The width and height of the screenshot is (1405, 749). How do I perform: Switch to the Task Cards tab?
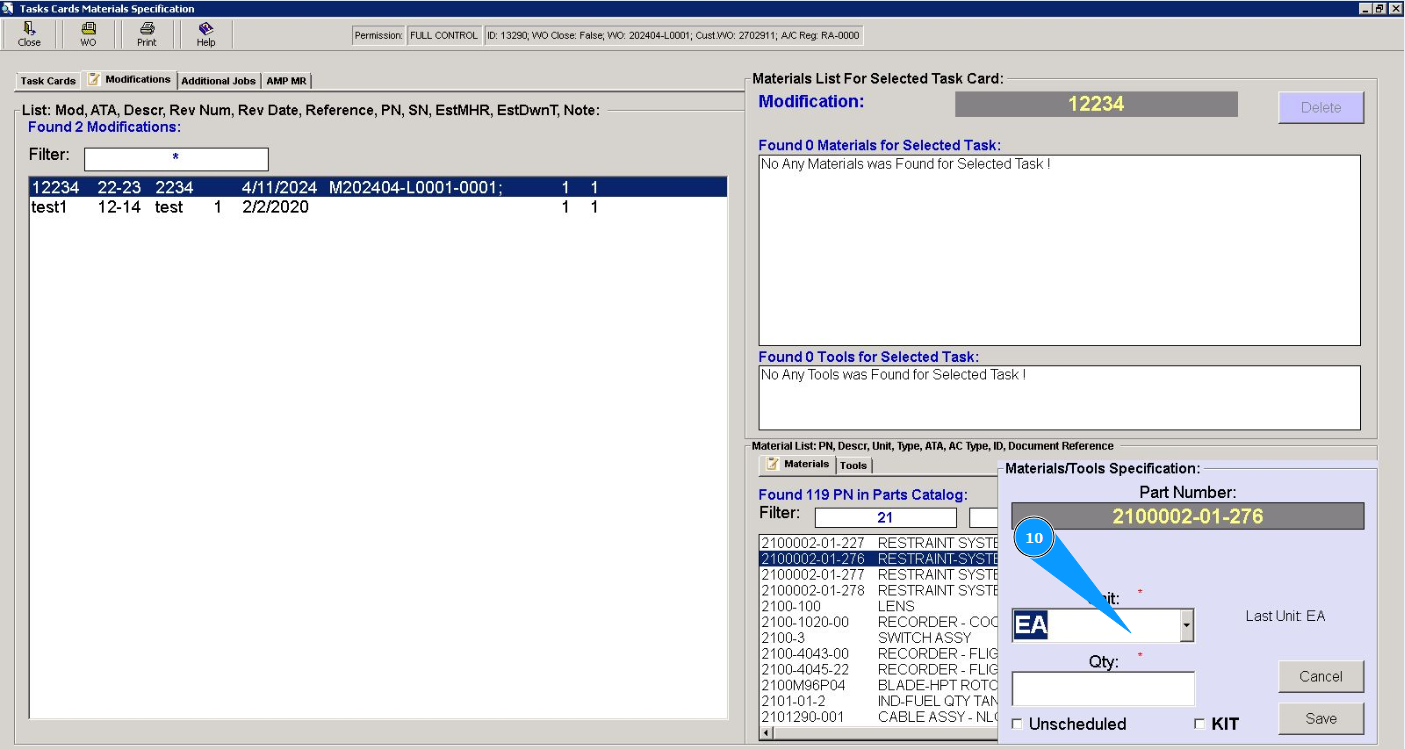[48, 81]
